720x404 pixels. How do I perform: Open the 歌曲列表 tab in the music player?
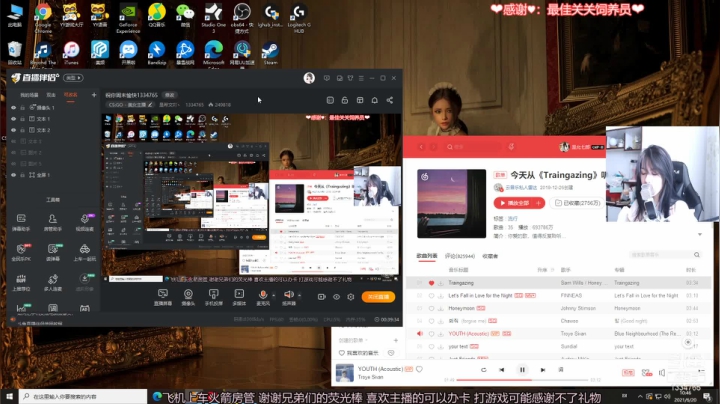tap(427, 256)
